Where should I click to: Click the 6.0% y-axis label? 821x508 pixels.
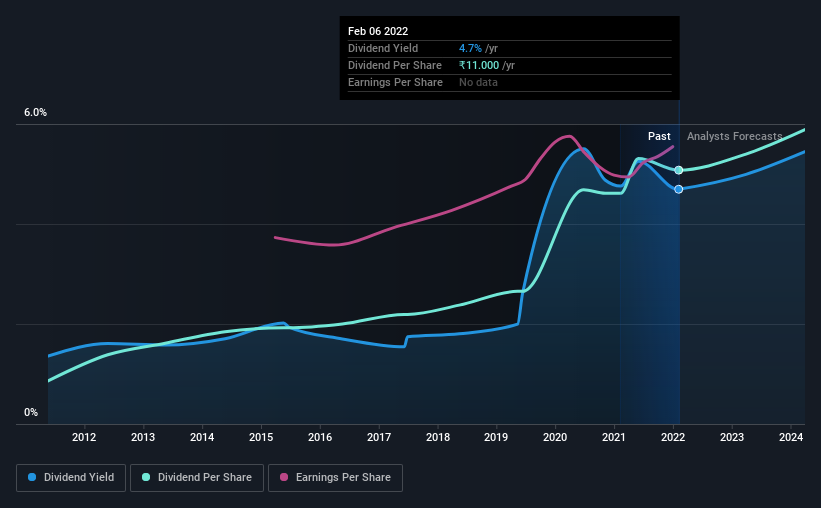click(x=35, y=113)
